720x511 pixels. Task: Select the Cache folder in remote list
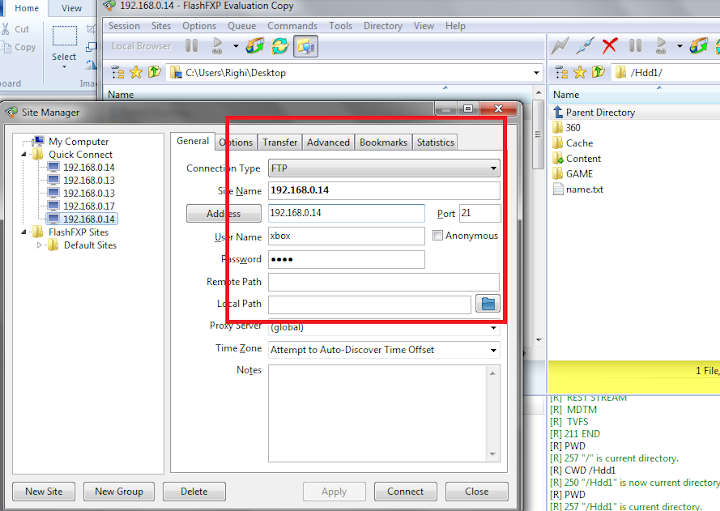[x=579, y=143]
